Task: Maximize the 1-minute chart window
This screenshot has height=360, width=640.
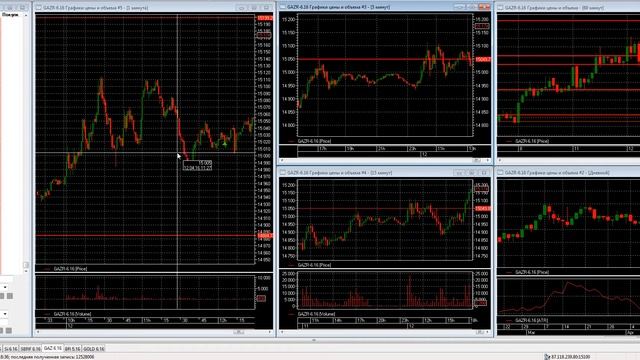Action: pyautogui.click(x=254, y=8)
